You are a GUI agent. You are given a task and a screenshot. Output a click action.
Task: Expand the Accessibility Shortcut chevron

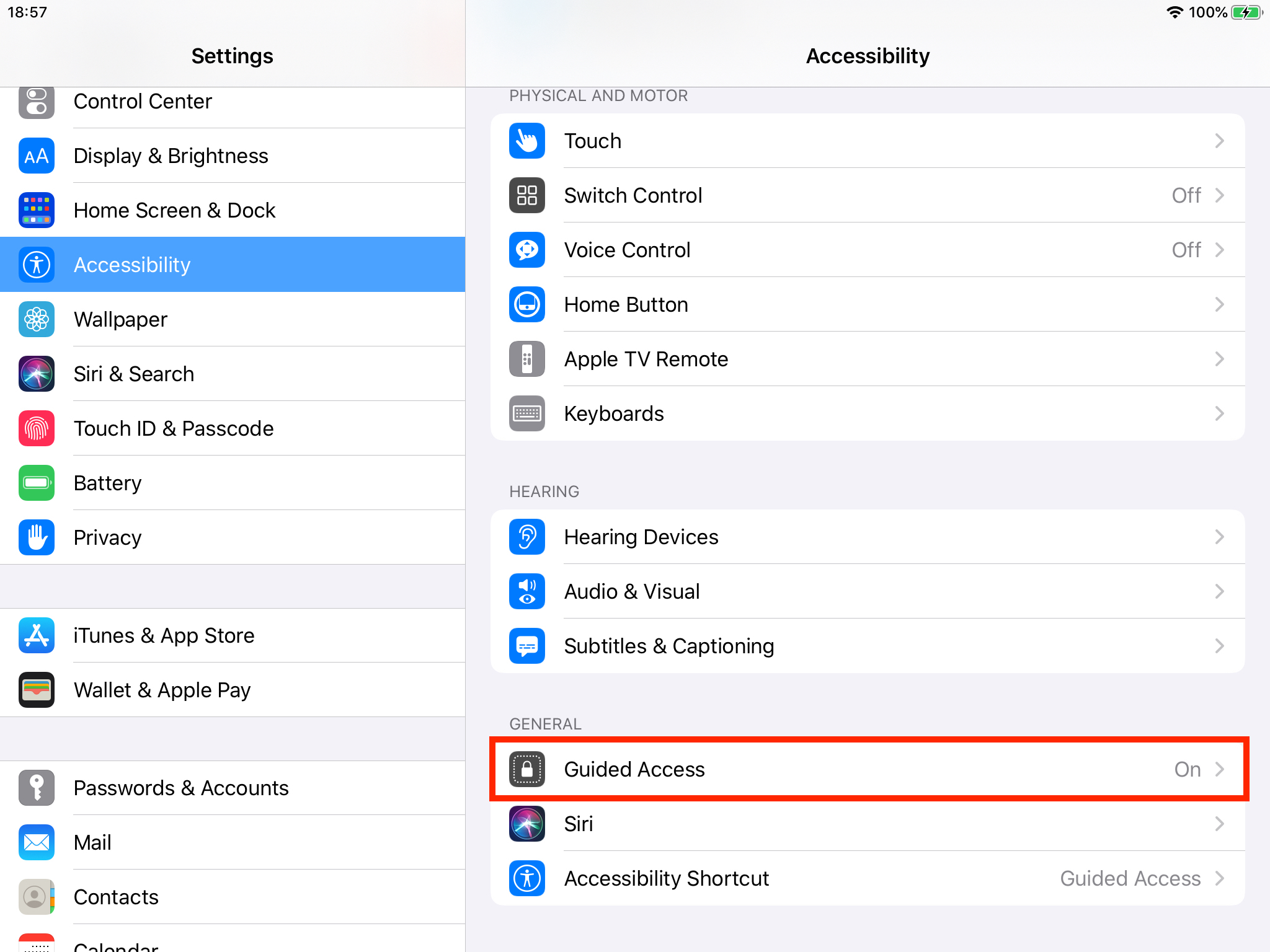click(x=1219, y=878)
